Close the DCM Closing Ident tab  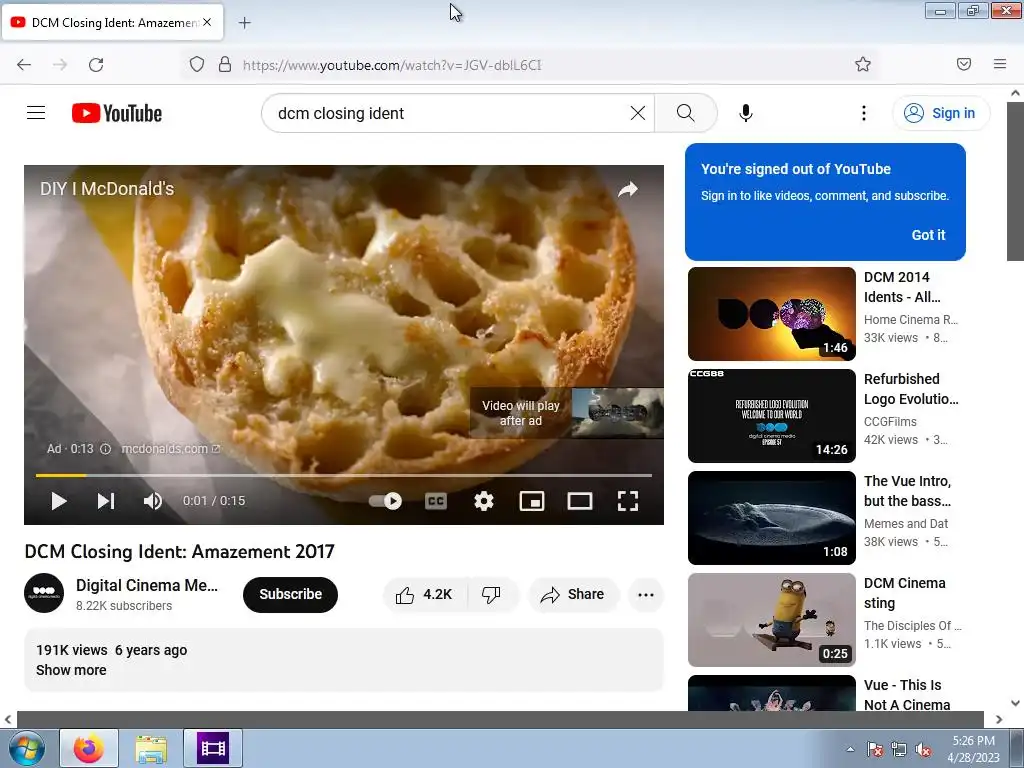(207, 22)
